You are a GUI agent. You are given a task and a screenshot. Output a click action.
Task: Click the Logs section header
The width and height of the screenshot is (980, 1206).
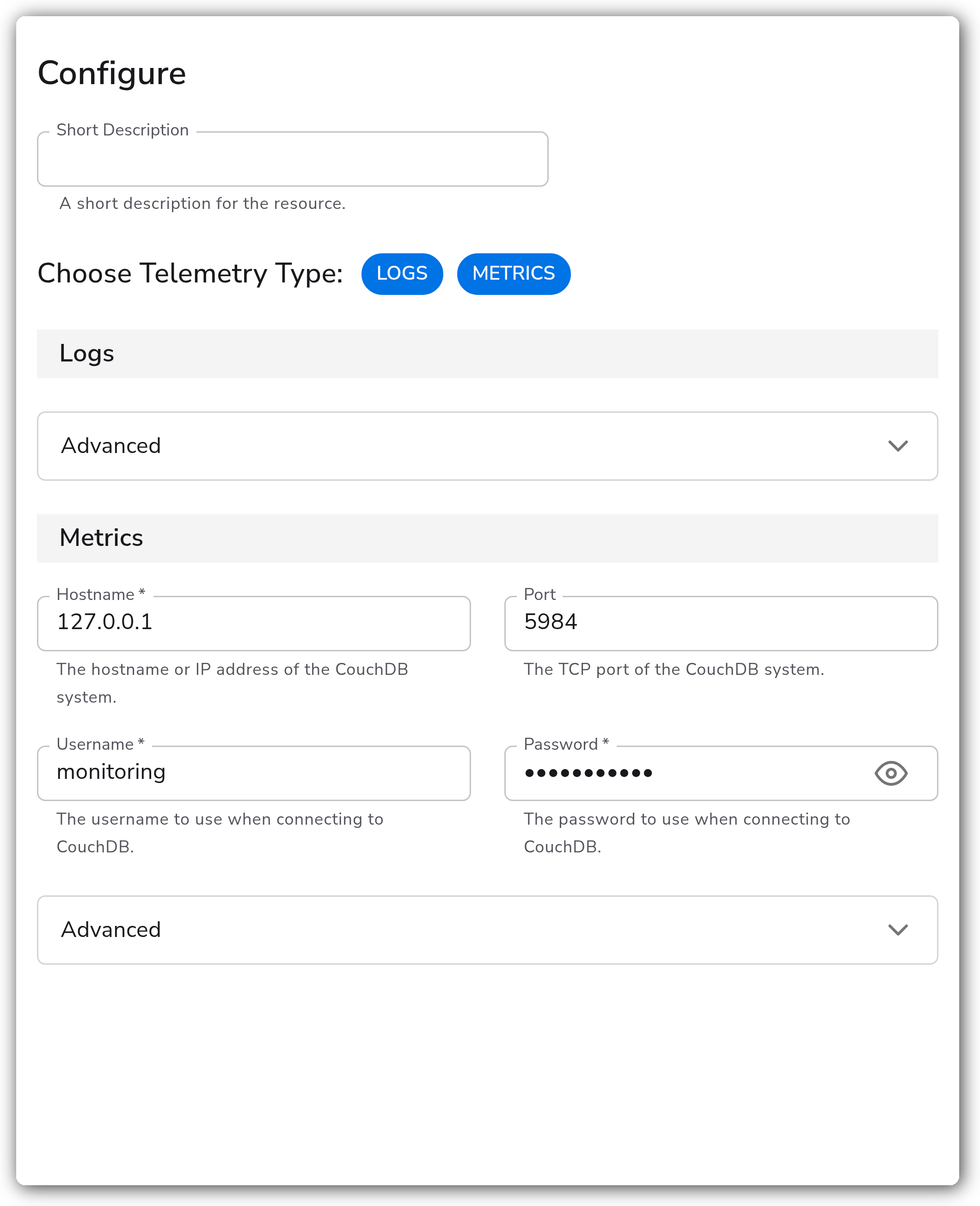point(487,354)
